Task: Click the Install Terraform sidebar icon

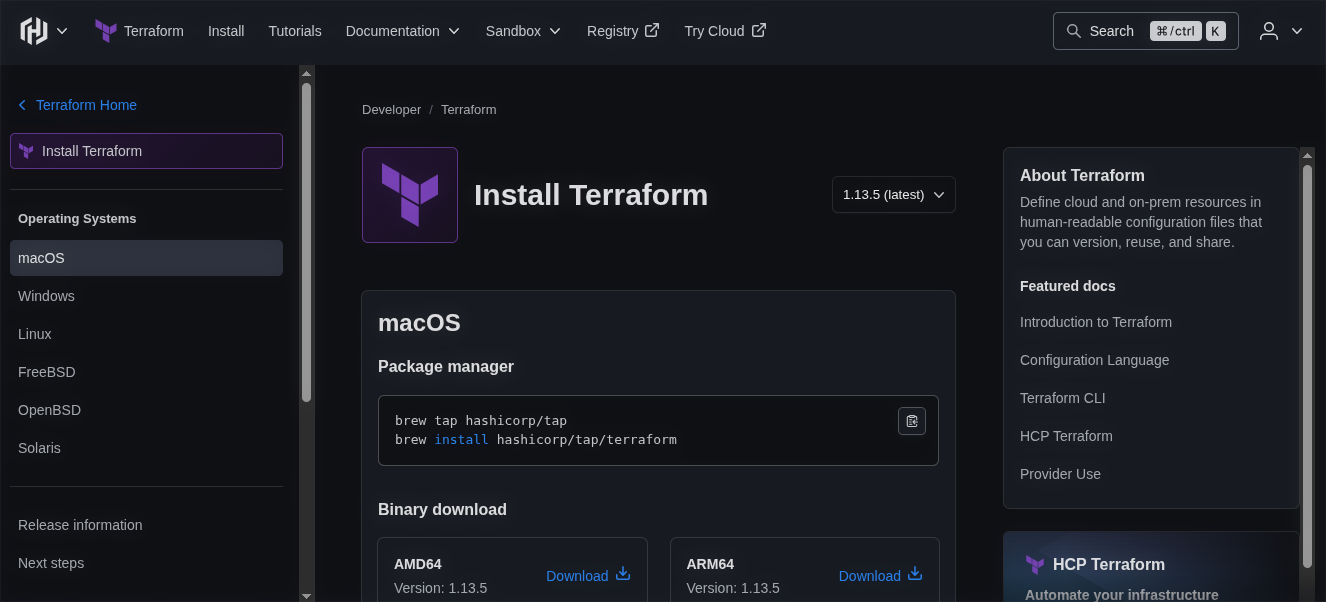Action: pyautogui.click(x=25, y=150)
